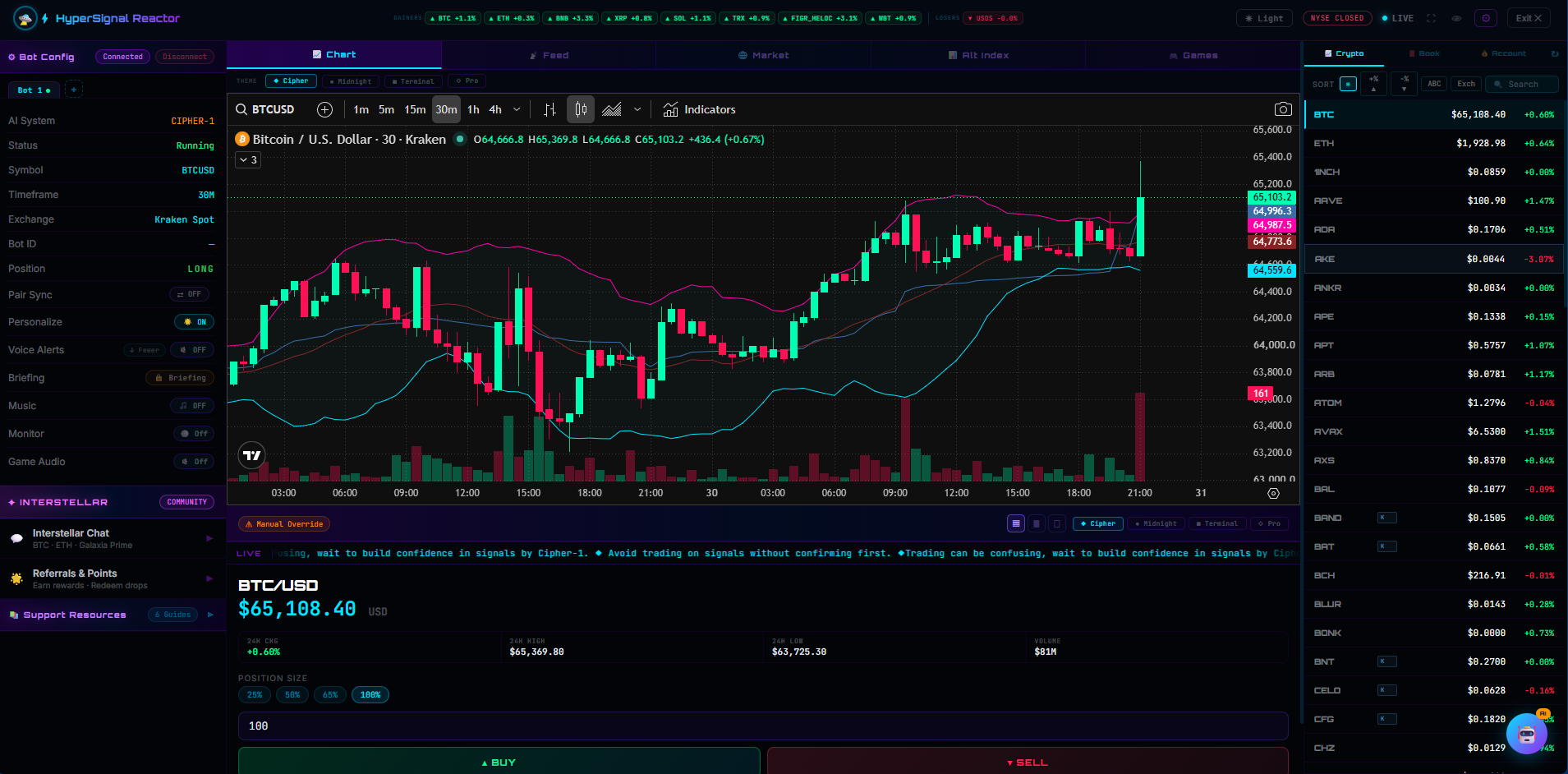
Task: Expand Referrals & Points arrow
Action: (x=209, y=579)
